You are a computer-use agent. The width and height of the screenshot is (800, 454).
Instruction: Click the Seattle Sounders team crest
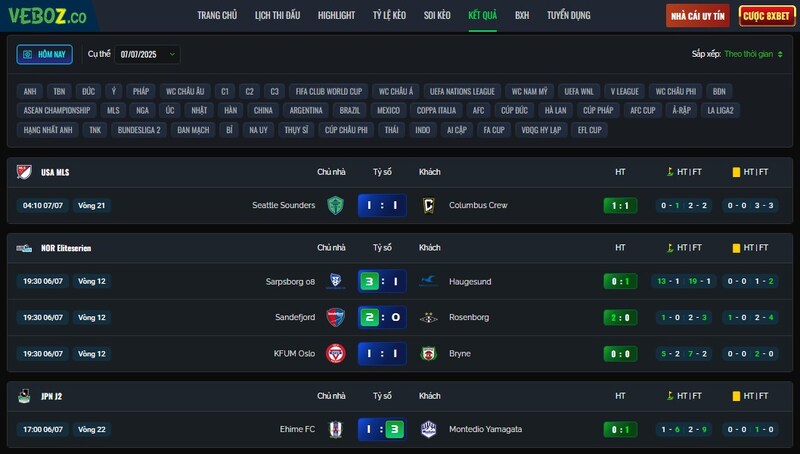335,206
